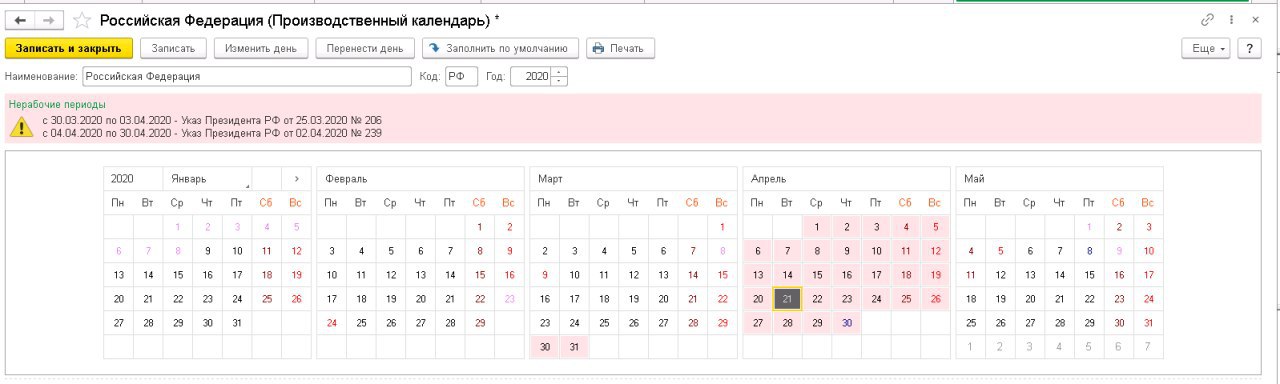This screenshot has height=384, width=1280.
Task: Go back with the left arrow icon
Action: (21, 20)
